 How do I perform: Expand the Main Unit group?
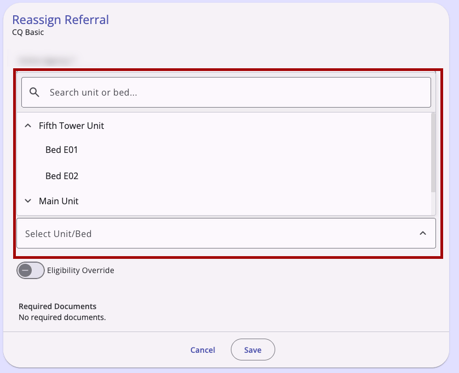coord(28,201)
